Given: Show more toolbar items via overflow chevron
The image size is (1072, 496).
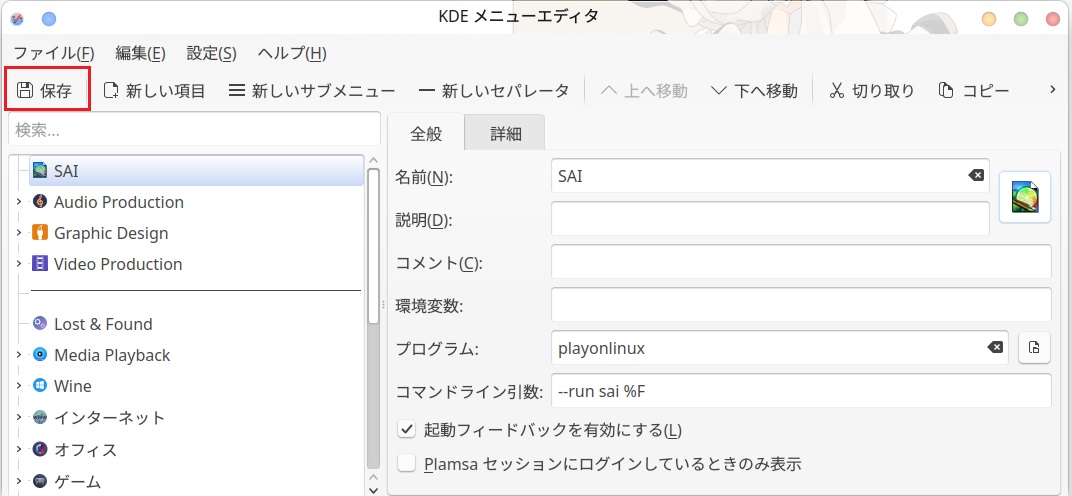Looking at the screenshot, I should (1051, 91).
